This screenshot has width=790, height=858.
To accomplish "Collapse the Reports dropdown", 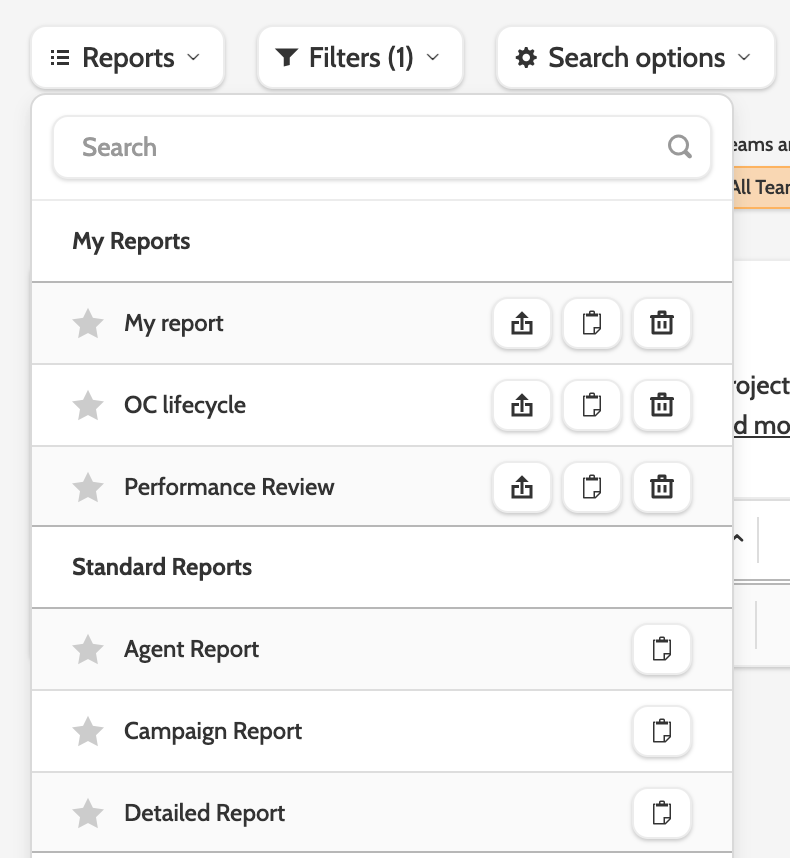I will [x=127, y=58].
